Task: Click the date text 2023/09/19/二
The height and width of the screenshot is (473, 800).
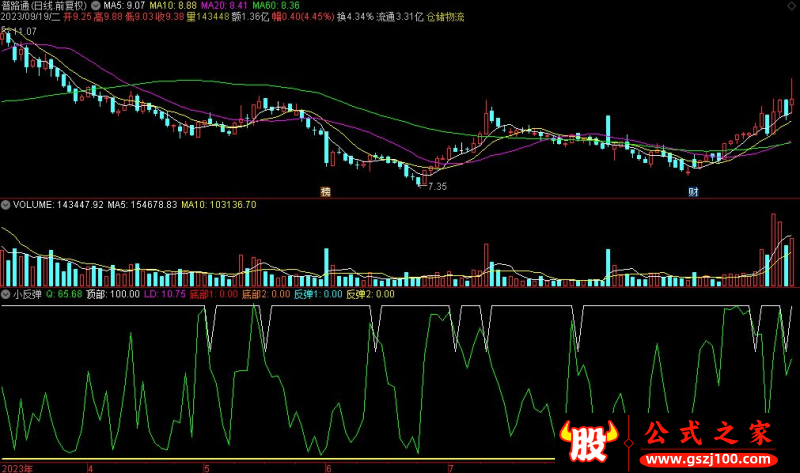Action: [x=30, y=17]
